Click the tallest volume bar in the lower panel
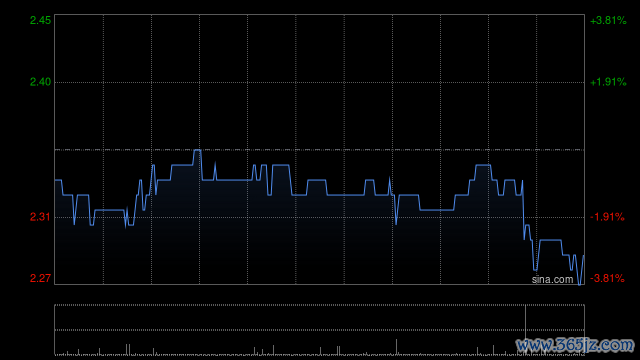640x360 pixels. [x=525, y=329]
